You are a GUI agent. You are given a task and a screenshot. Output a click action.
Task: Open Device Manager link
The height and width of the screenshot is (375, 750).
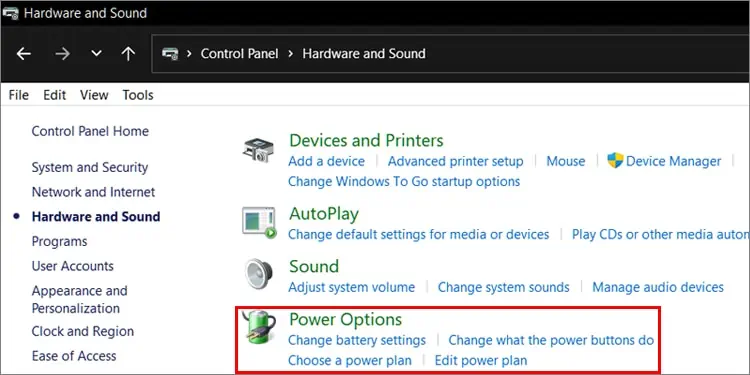(673, 161)
